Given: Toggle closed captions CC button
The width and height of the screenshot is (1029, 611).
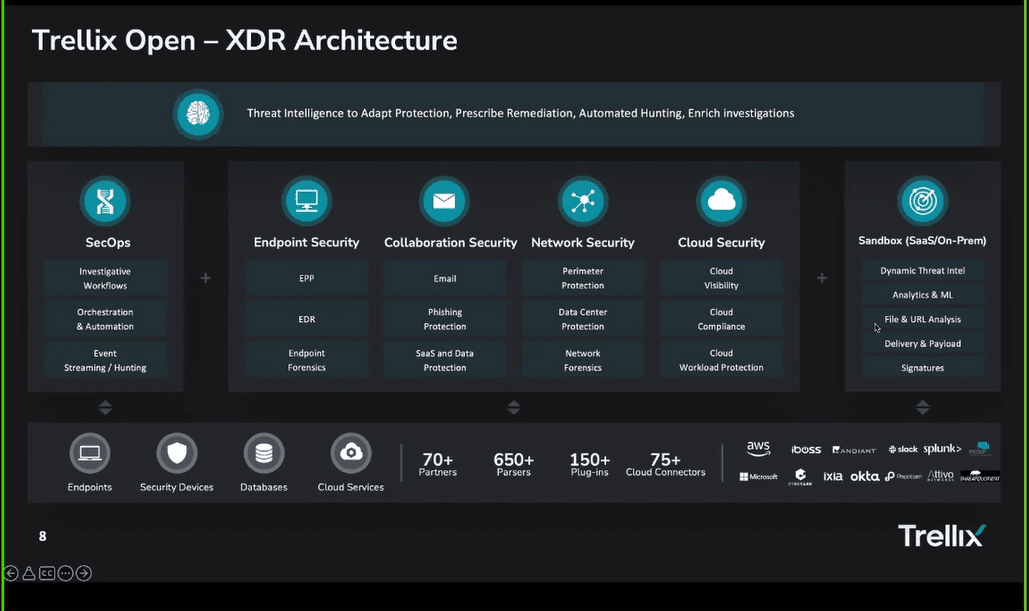Looking at the screenshot, I should 47,573.
